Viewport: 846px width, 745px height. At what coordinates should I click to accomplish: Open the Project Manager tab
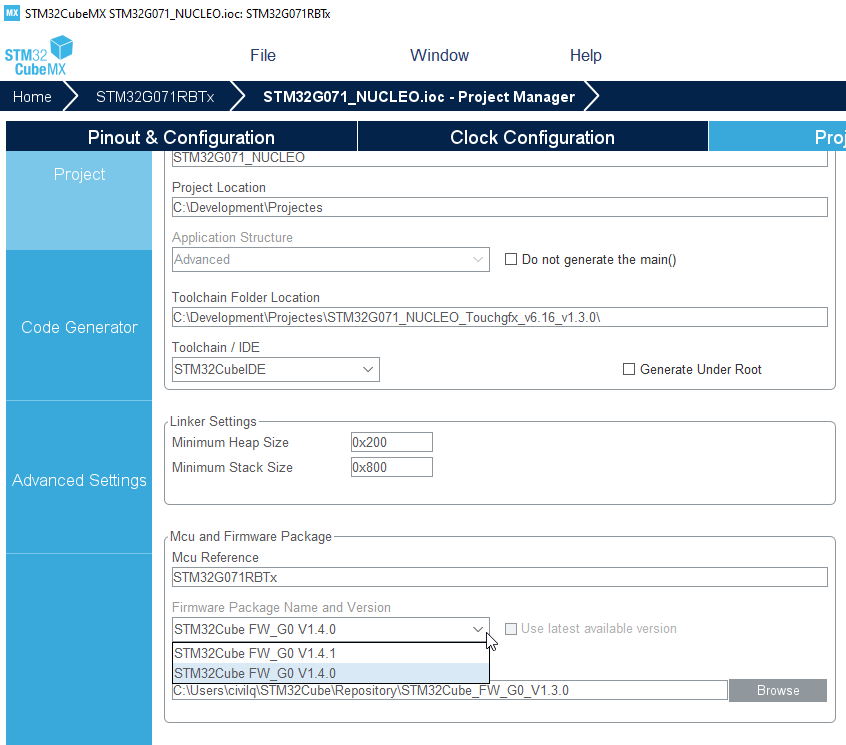pyautogui.click(x=777, y=137)
